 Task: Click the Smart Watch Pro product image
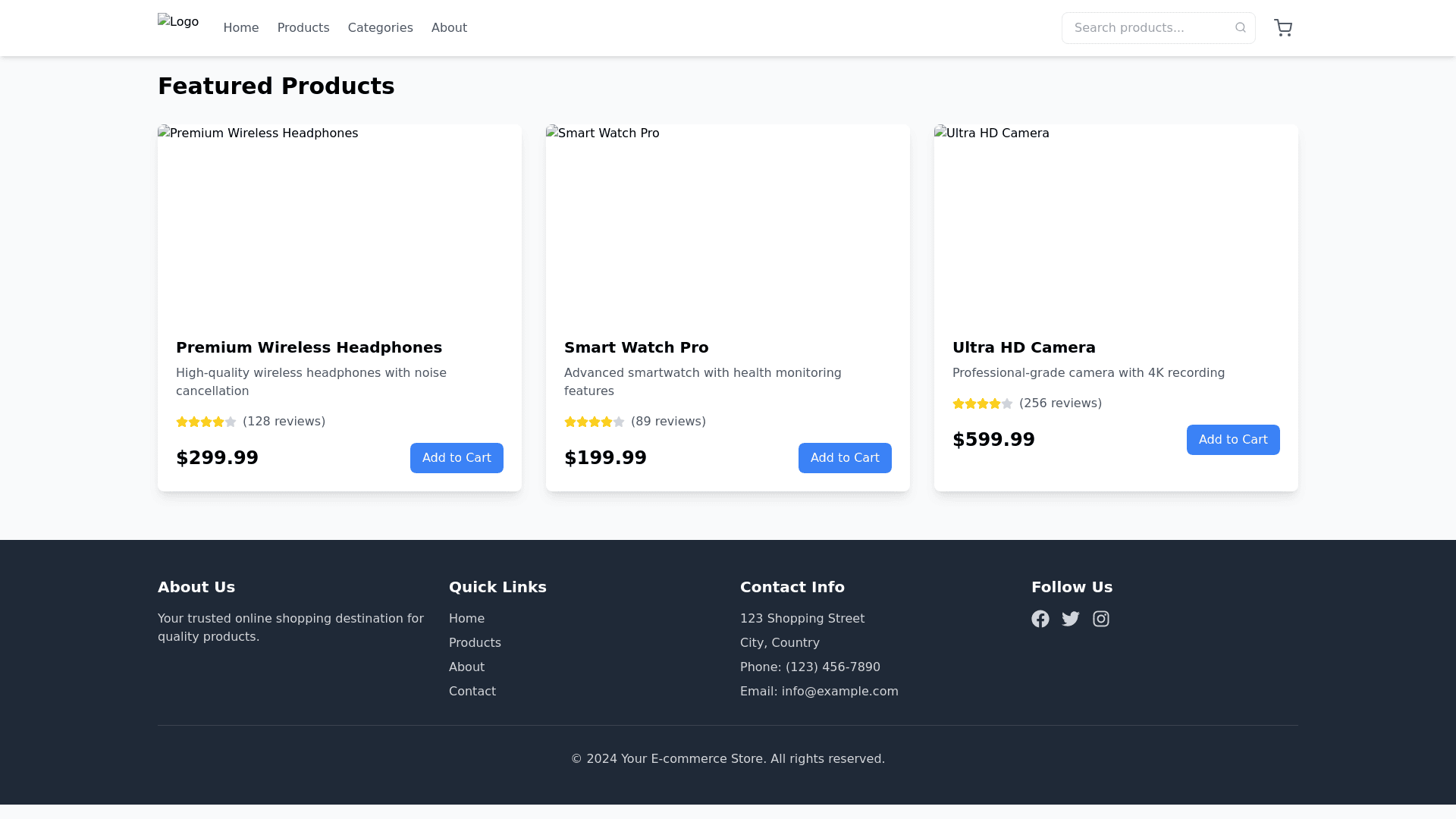[x=727, y=221]
